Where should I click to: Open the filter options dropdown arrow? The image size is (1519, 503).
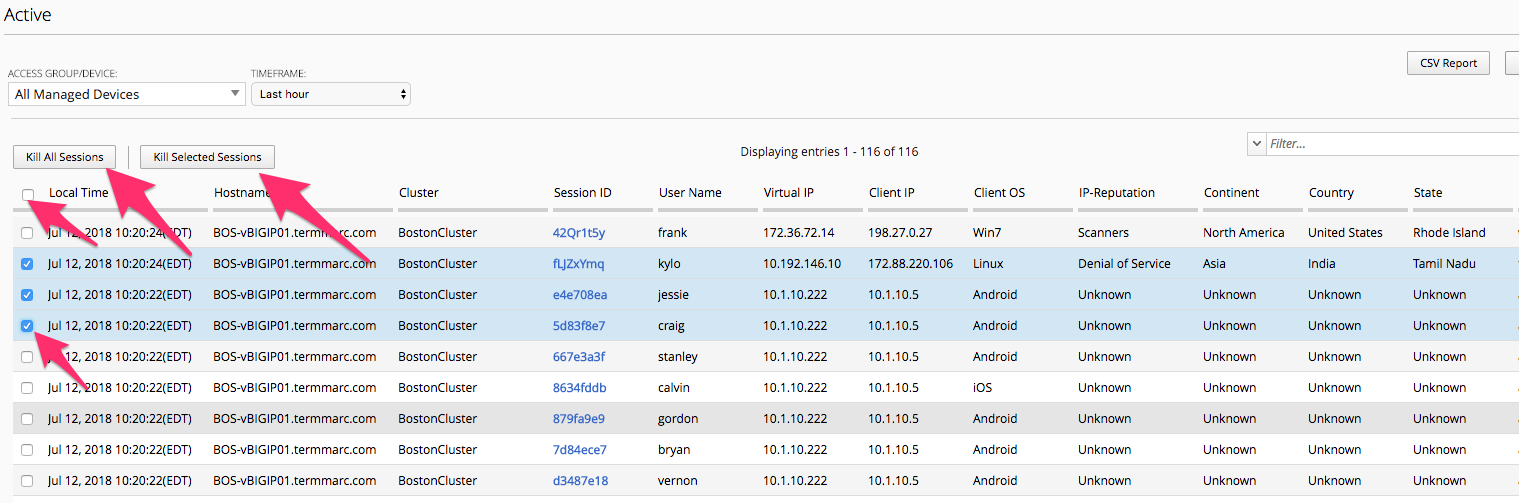tap(1256, 144)
